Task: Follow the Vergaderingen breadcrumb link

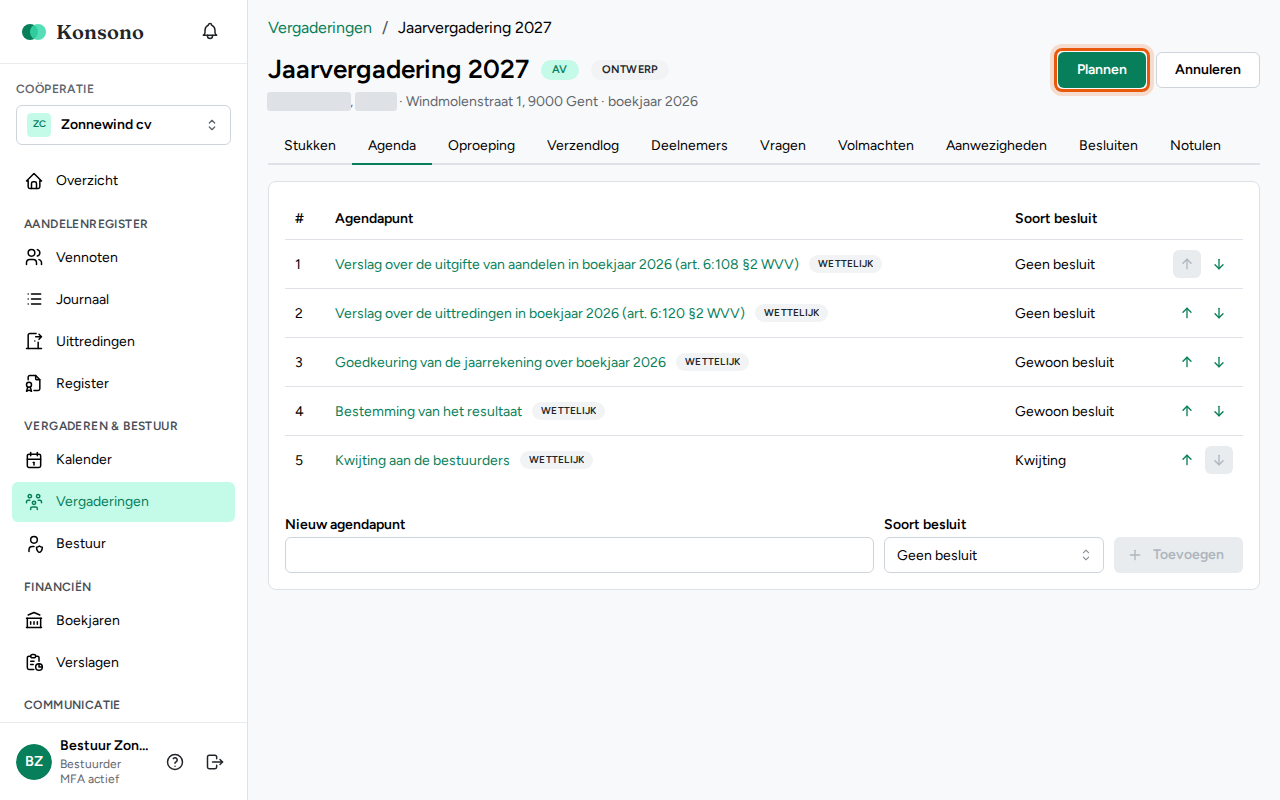Action: click(320, 28)
